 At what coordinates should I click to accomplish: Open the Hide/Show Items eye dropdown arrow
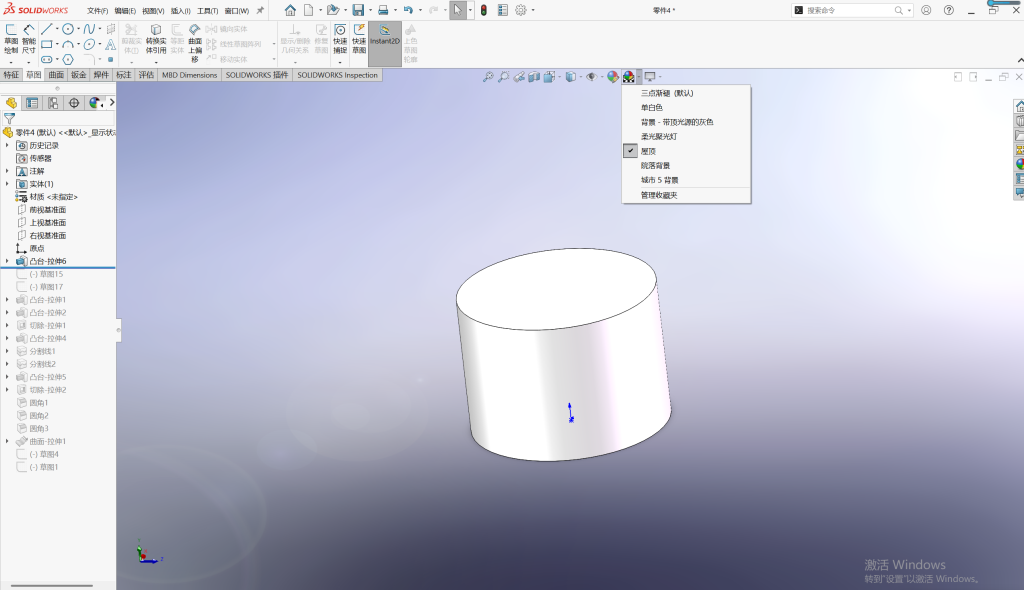601,77
